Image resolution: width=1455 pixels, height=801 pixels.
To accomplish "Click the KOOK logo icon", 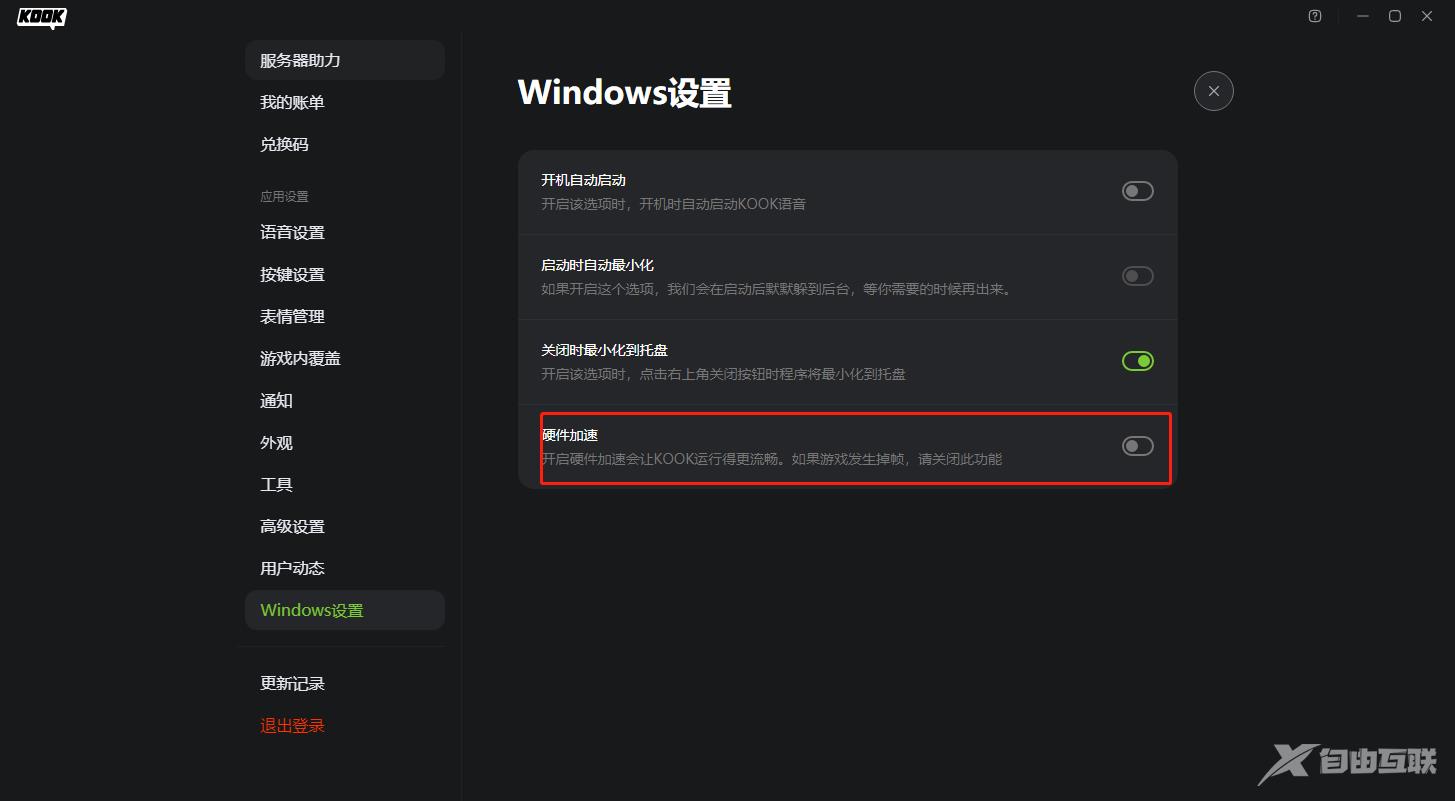I will coord(42,18).
